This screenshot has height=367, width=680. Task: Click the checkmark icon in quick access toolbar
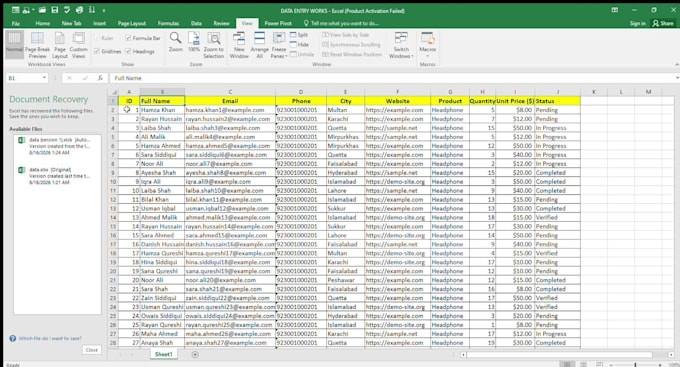67,10
